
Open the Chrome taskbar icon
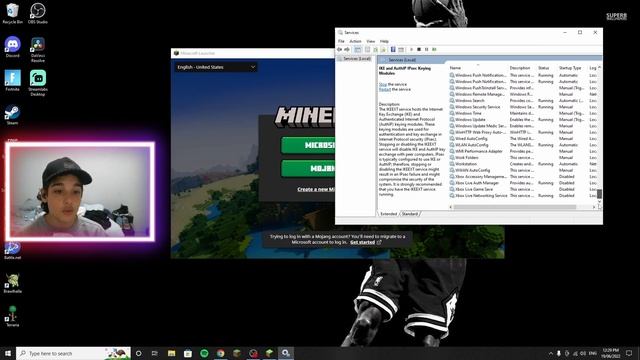click(x=220, y=353)
